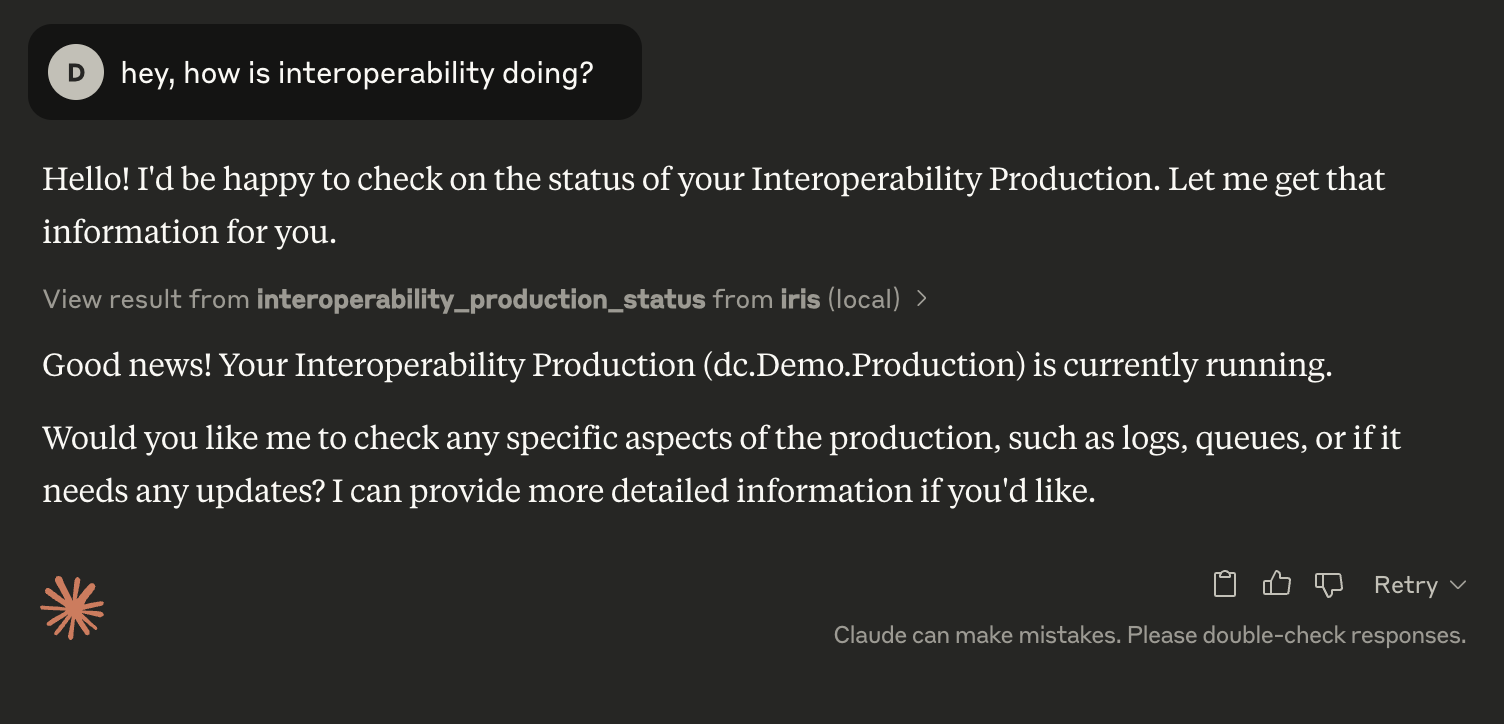Open View result from interoperability_production_status

tap(486, 298)
